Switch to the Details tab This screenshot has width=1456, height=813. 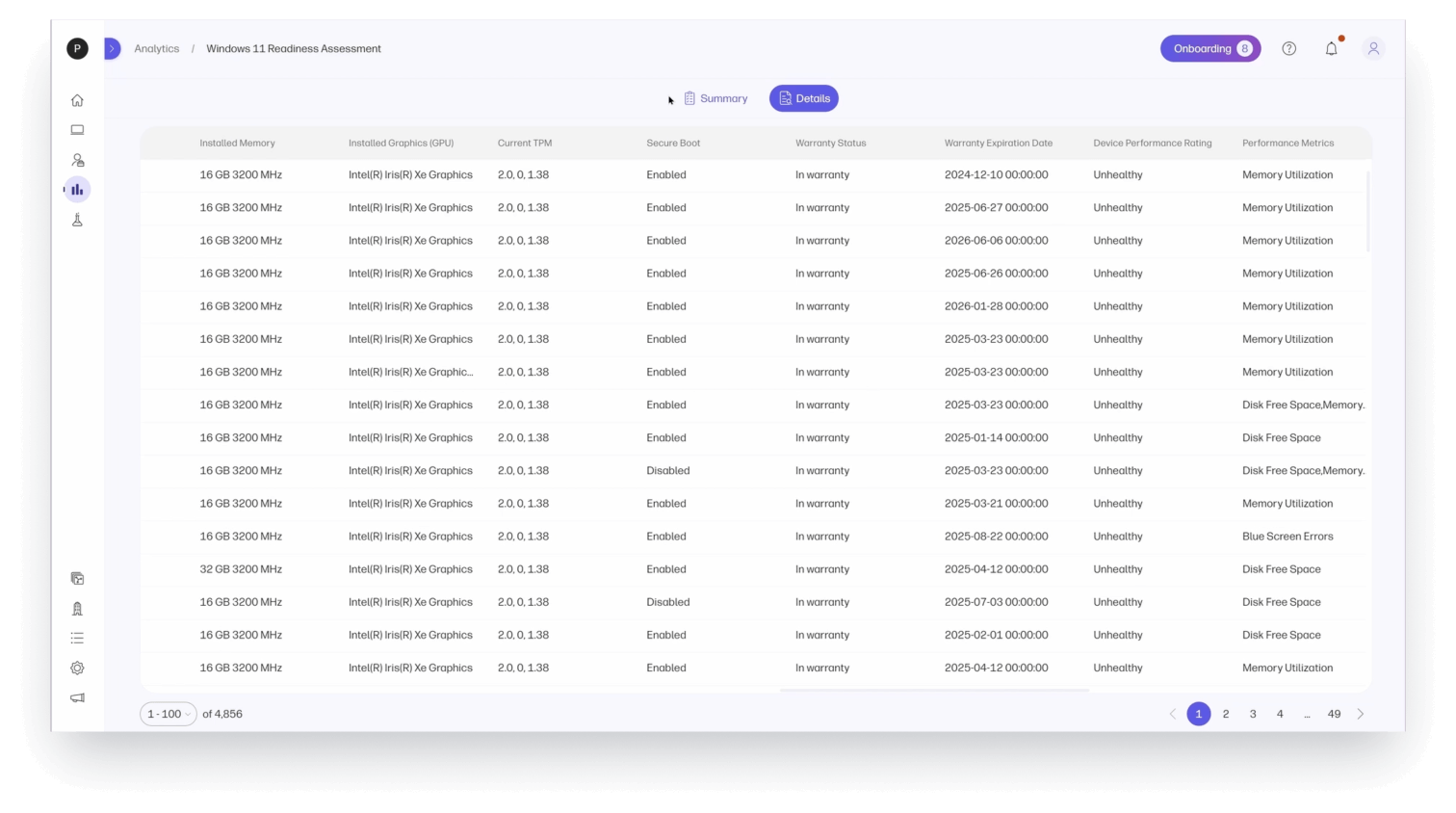tap(804, 98)
